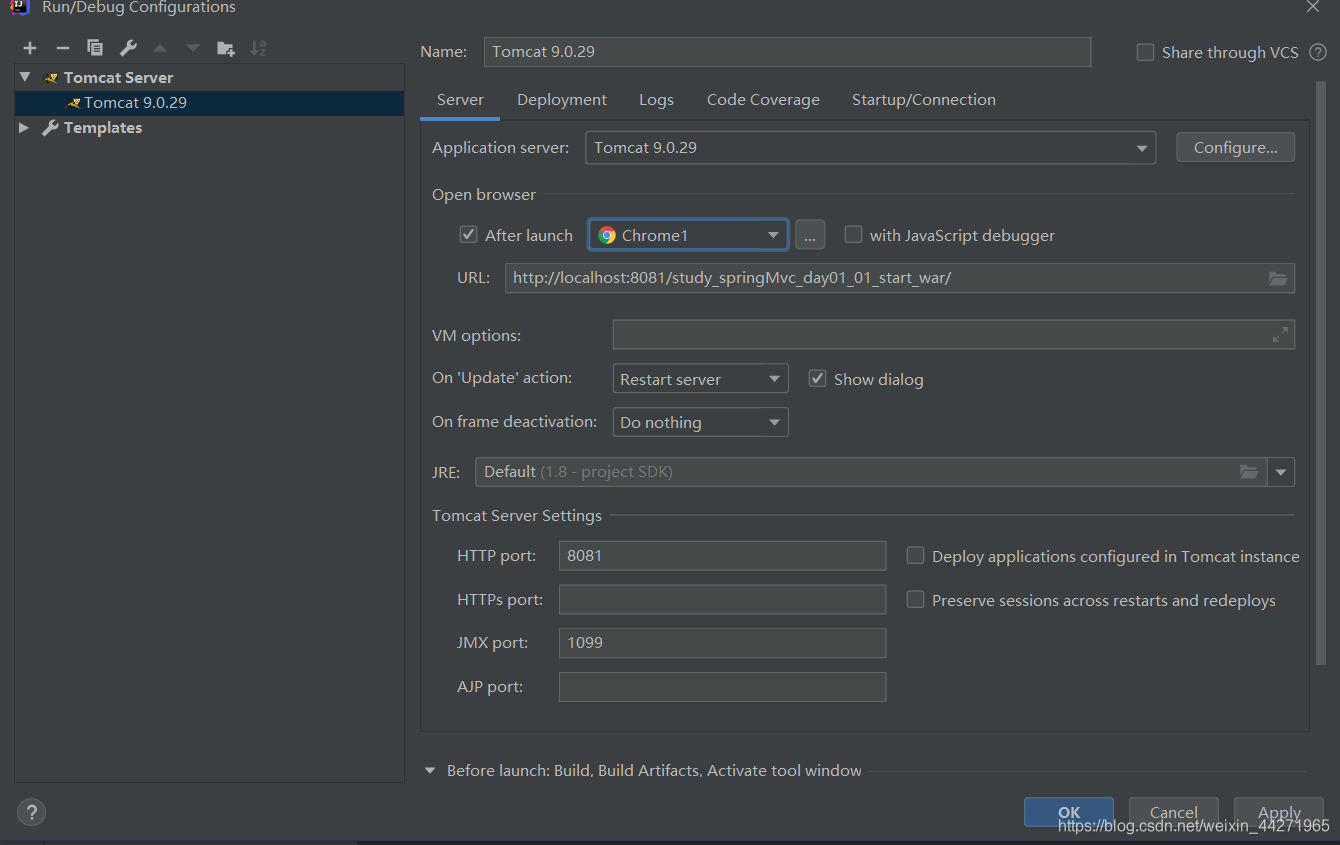Switch to the Server tab
Viewport: 1340px width, 845px height.
coord(460,100)
